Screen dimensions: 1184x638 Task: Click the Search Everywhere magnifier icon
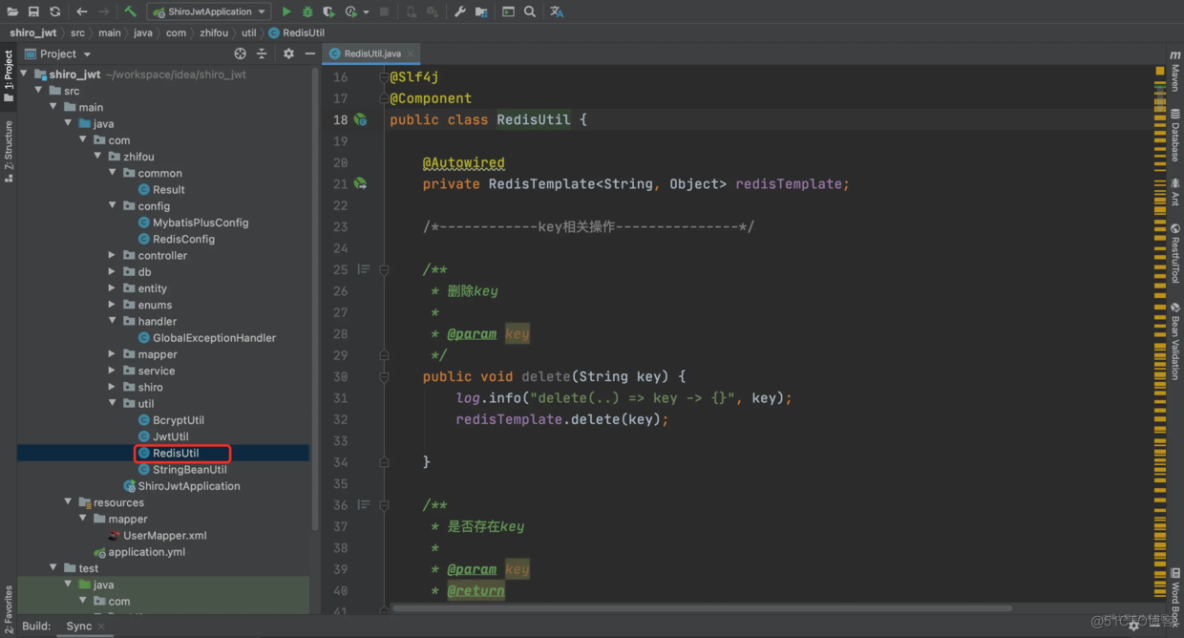pyautogui.click(x=530, y=12)
